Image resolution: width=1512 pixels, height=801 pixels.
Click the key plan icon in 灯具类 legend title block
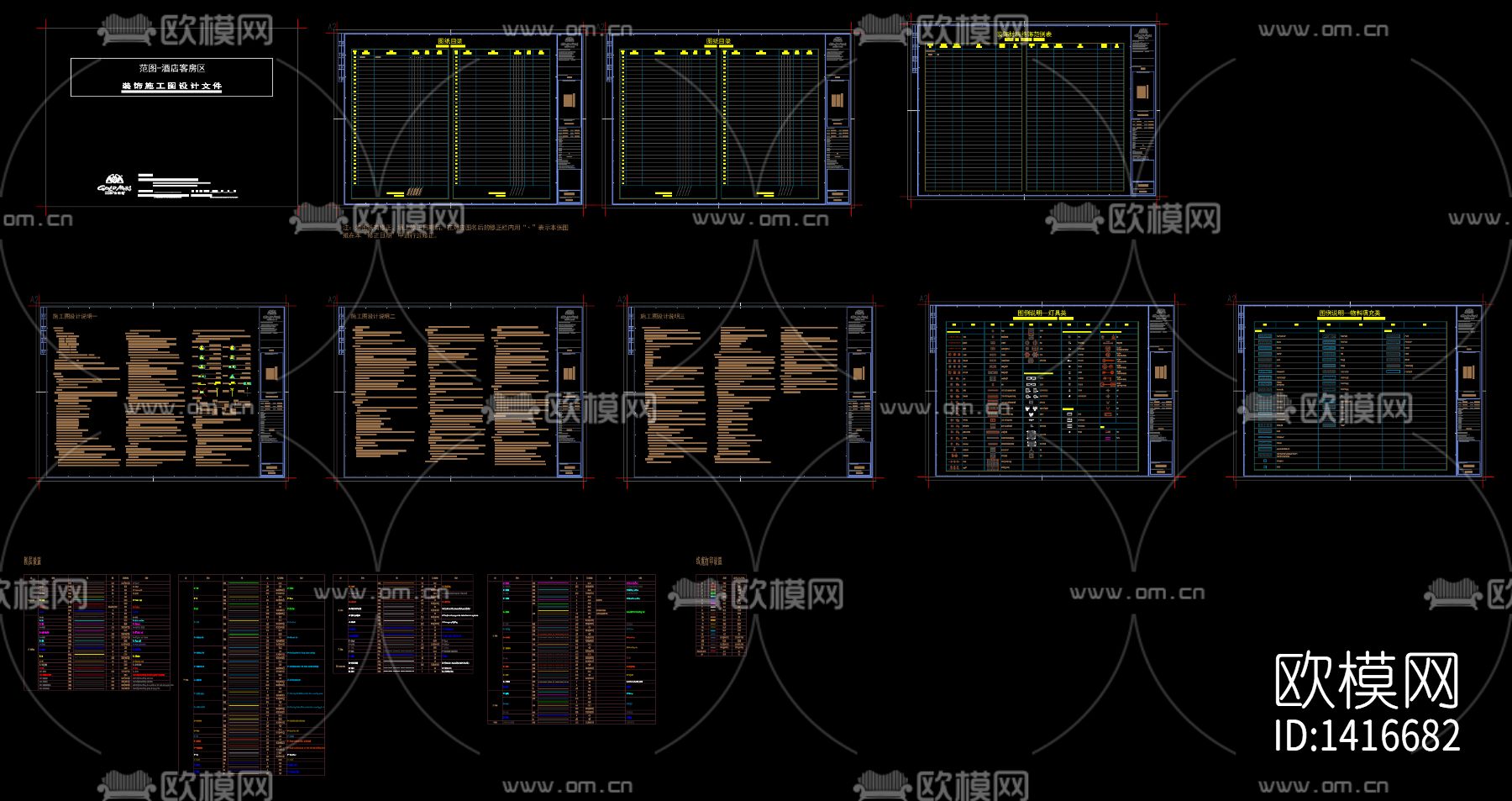click(1160, 373)
